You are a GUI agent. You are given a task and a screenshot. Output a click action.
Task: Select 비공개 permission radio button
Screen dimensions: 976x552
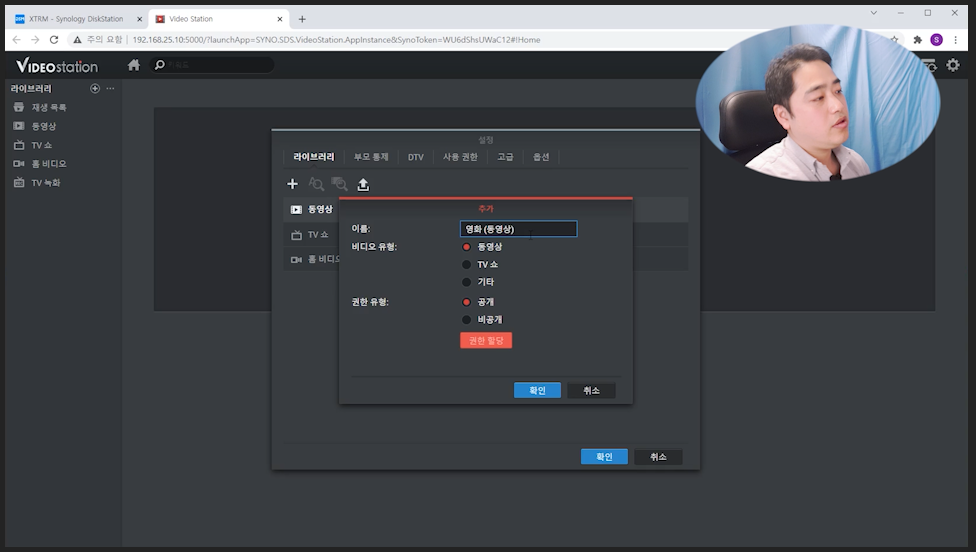pos(466,319)
